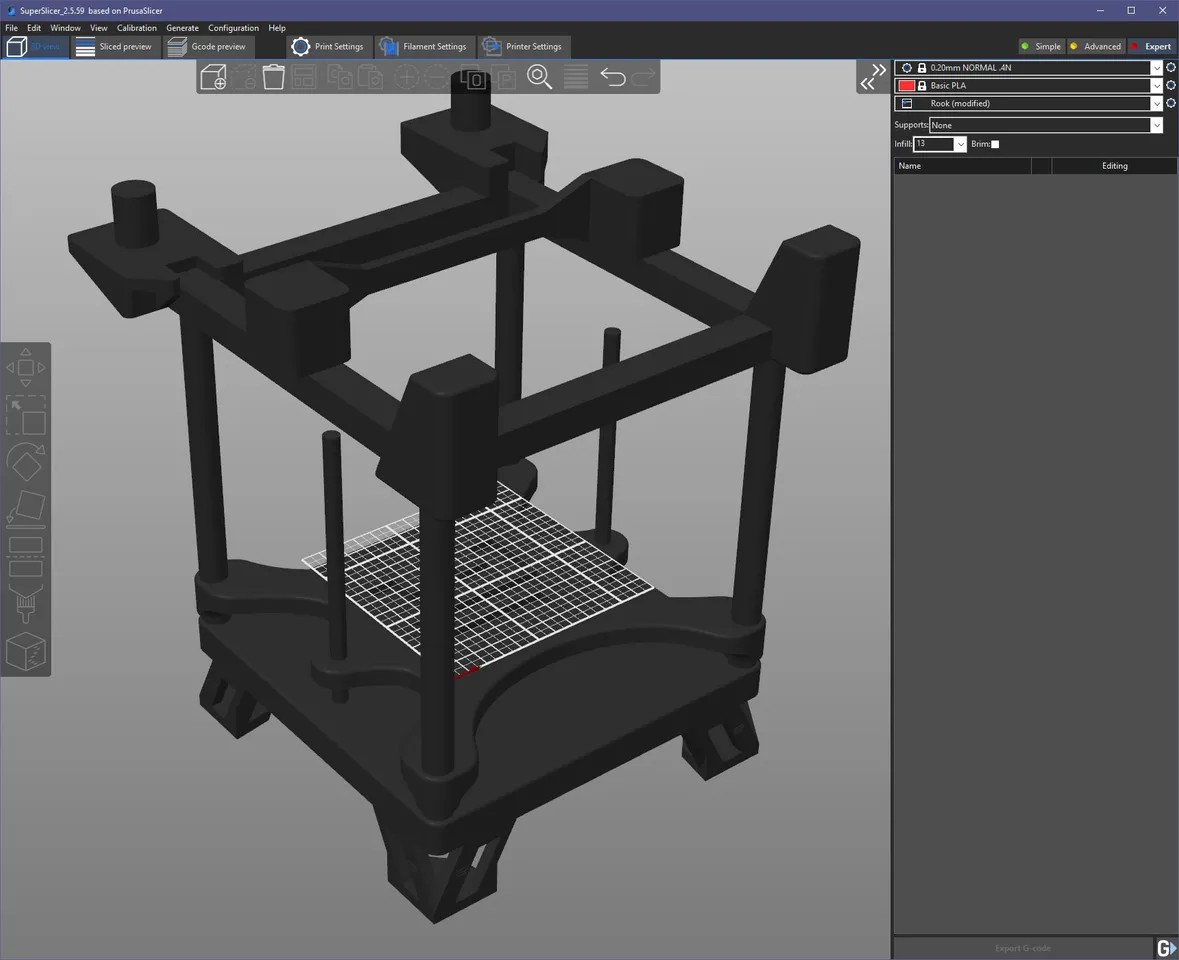Select the Scale gizmo tool

point(26,415)
